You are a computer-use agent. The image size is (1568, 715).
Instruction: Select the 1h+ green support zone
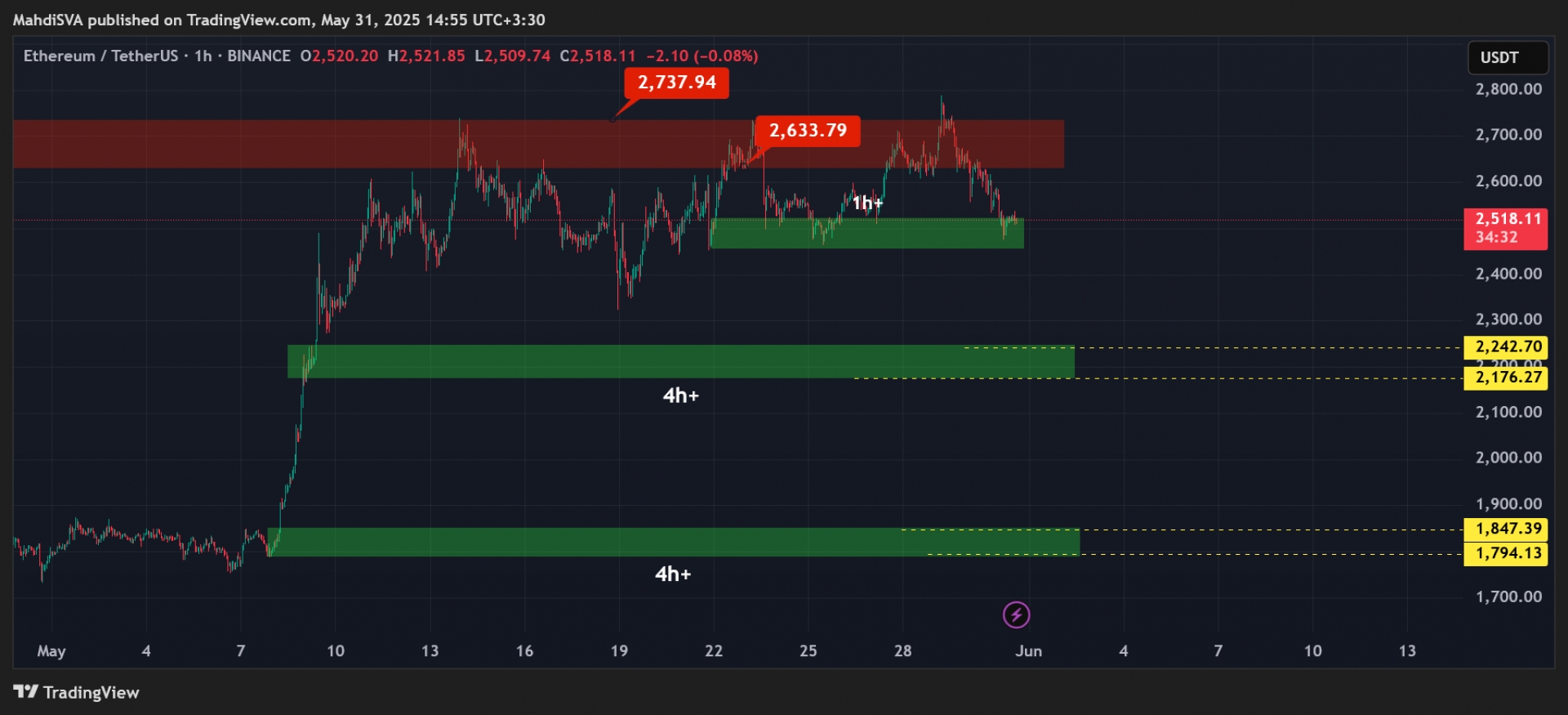(x=867, y=233)
